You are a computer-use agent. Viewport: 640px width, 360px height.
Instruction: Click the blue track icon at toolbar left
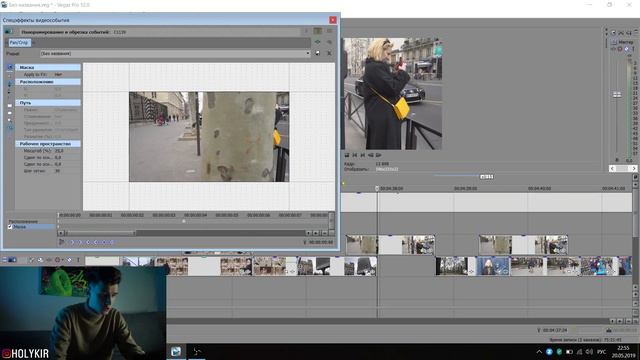tap(12, 260)
